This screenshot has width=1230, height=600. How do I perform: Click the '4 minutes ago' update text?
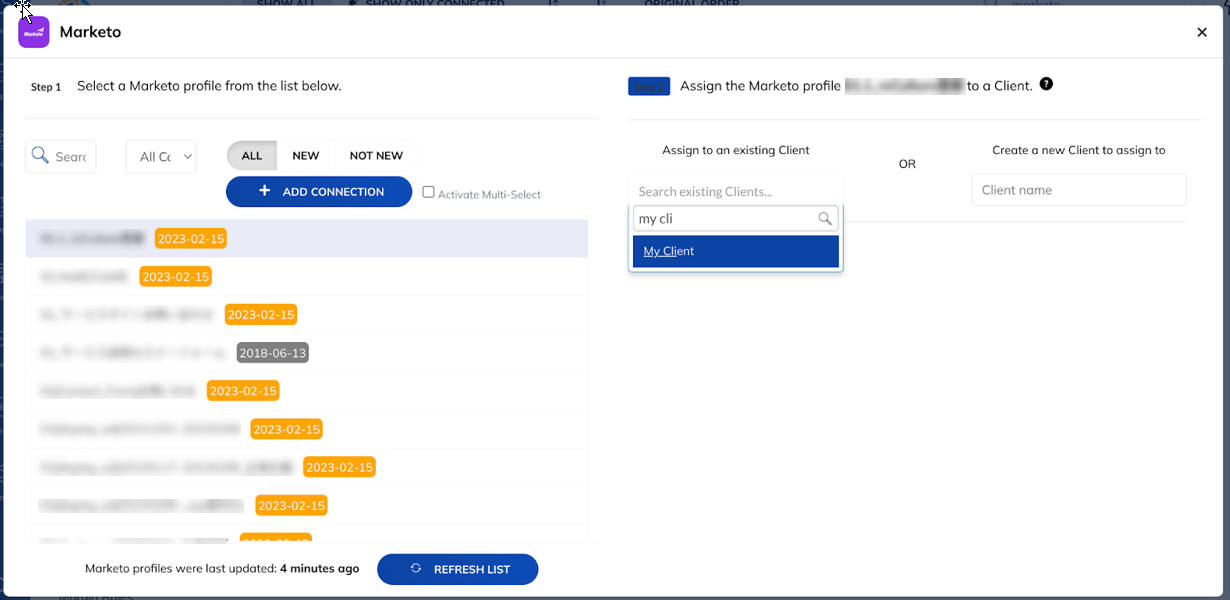click(x=320, y=569)
